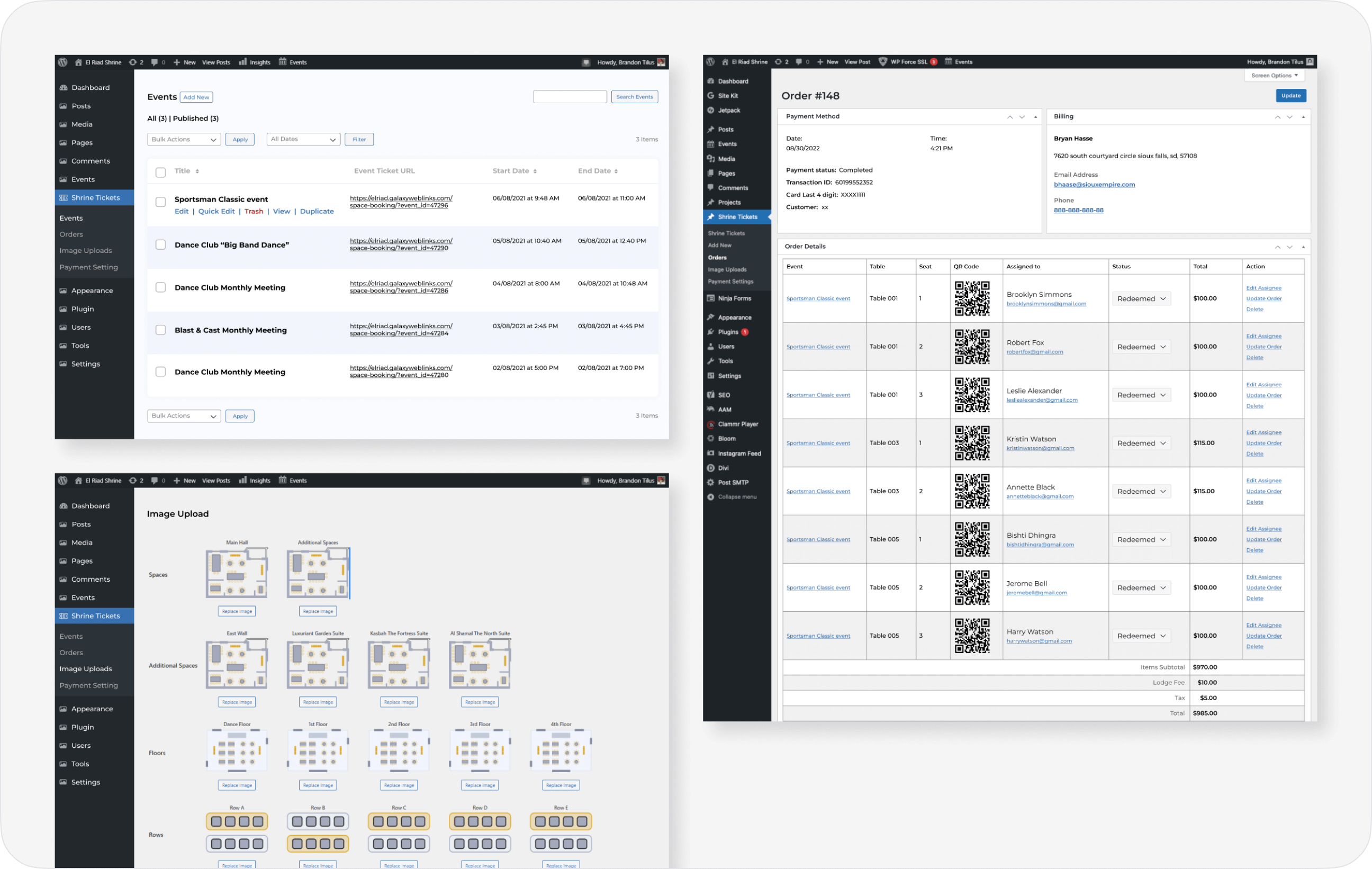The width and height of the screenshot is (1372, 869).
Task: Toggle the select-all checkbox beside Title
Action: (x=161, y=171)
